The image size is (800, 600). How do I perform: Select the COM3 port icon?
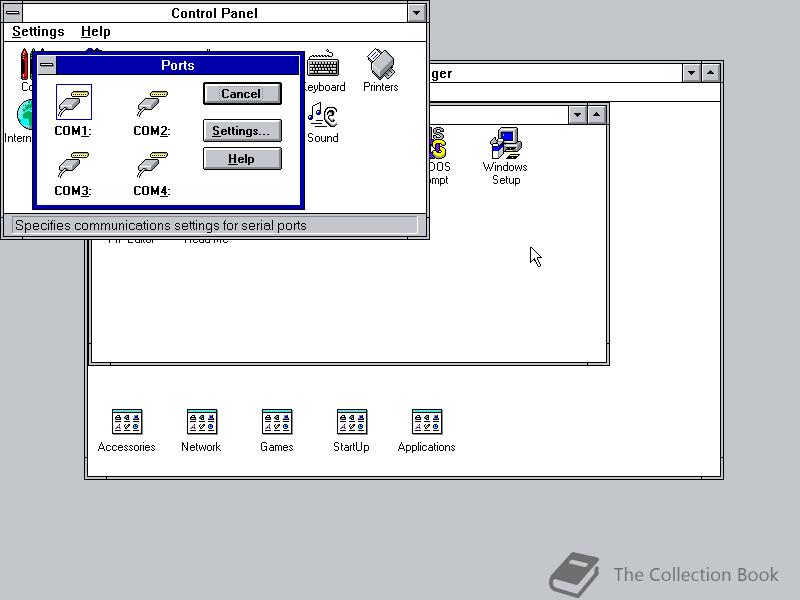[x=74, y=164]
